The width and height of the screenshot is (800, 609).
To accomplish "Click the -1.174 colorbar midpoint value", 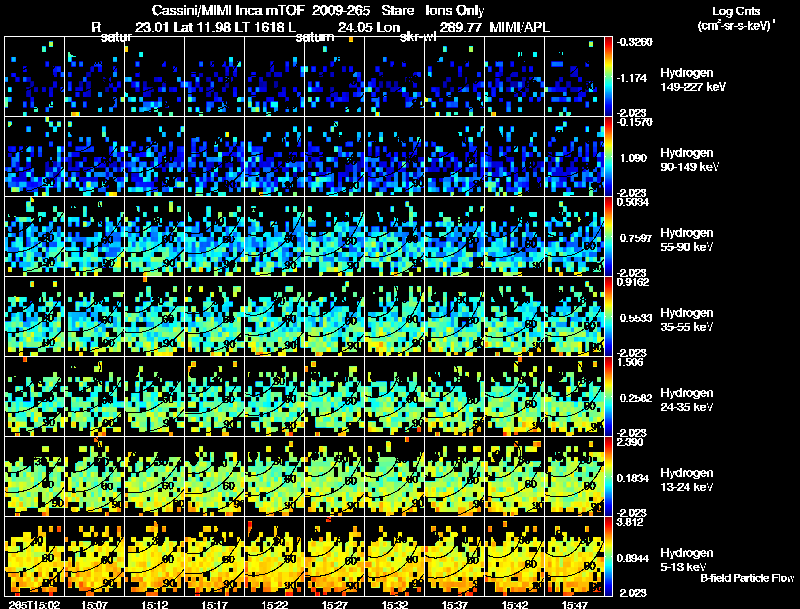I will (633, 78).
